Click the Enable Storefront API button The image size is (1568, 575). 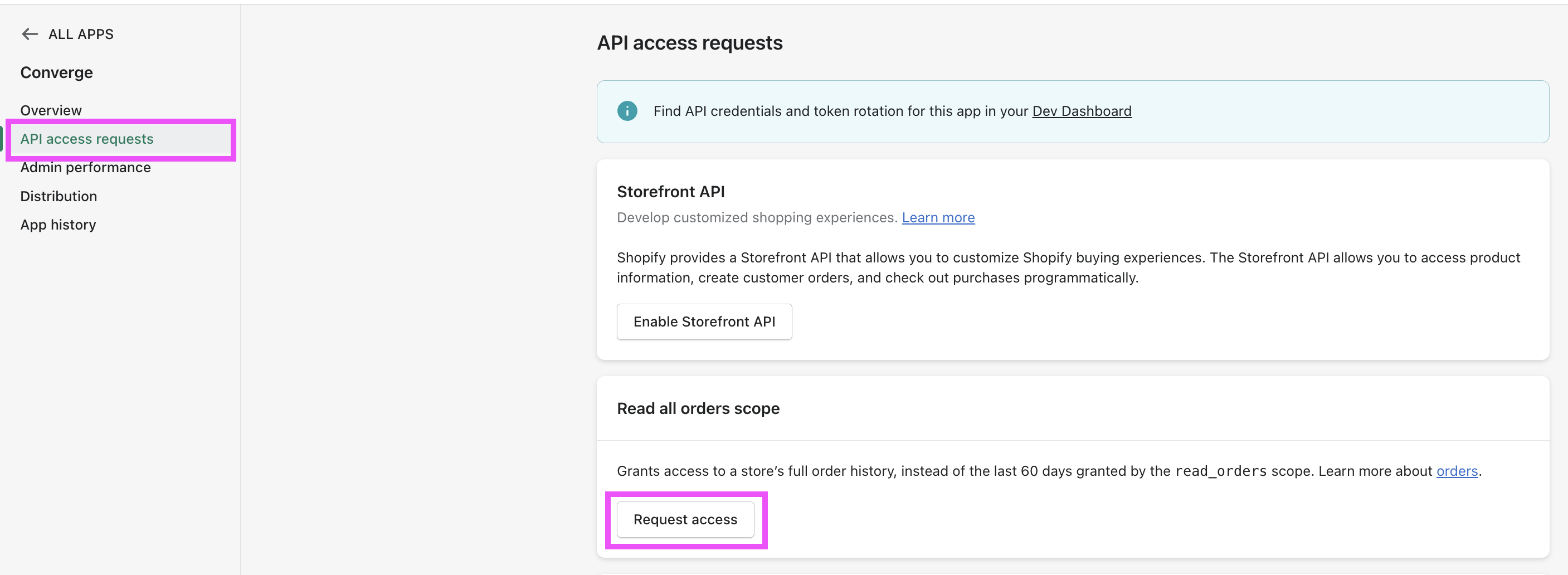click(x=704, y=322)
